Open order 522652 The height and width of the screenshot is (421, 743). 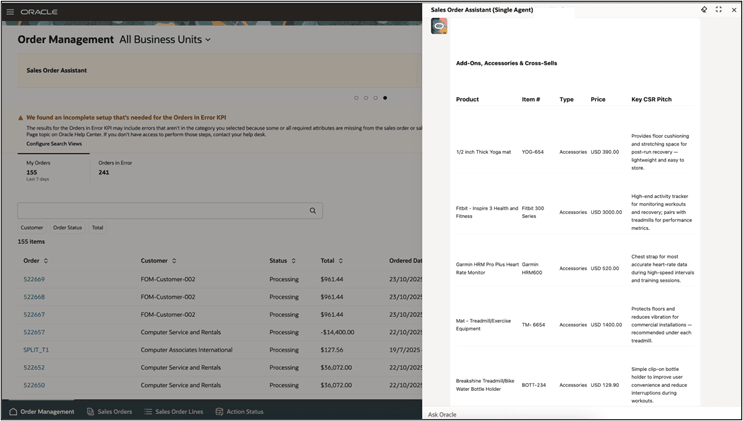(x=34, y=367)
